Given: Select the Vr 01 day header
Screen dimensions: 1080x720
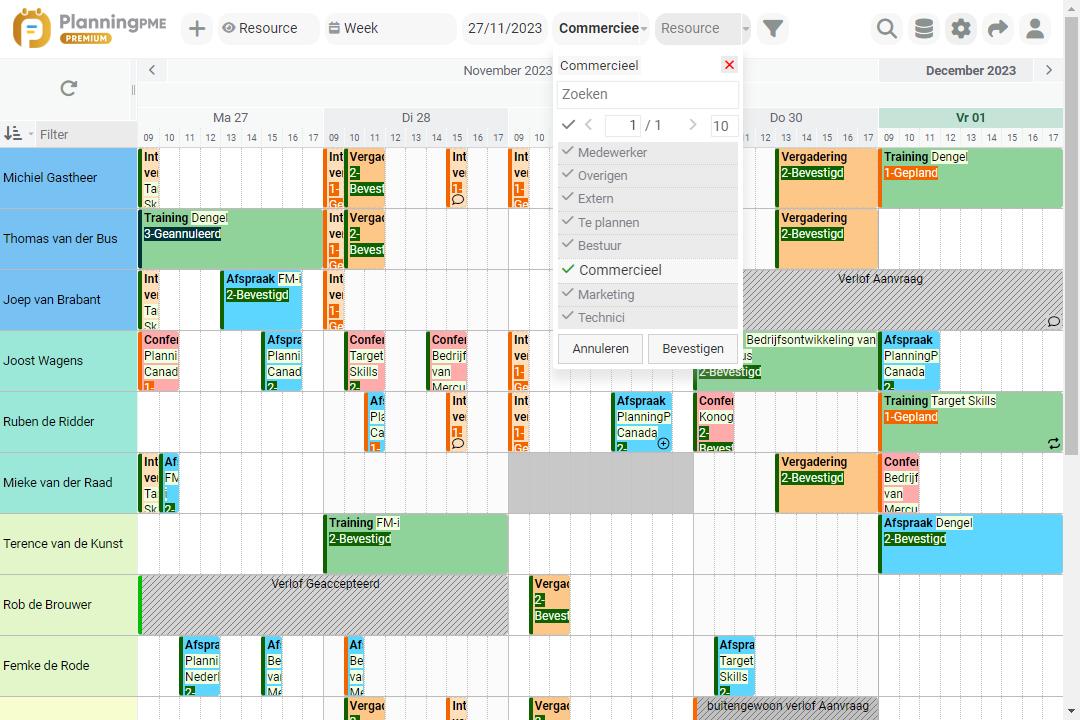Looking at the screenshot, I should [x=970, y=117].
